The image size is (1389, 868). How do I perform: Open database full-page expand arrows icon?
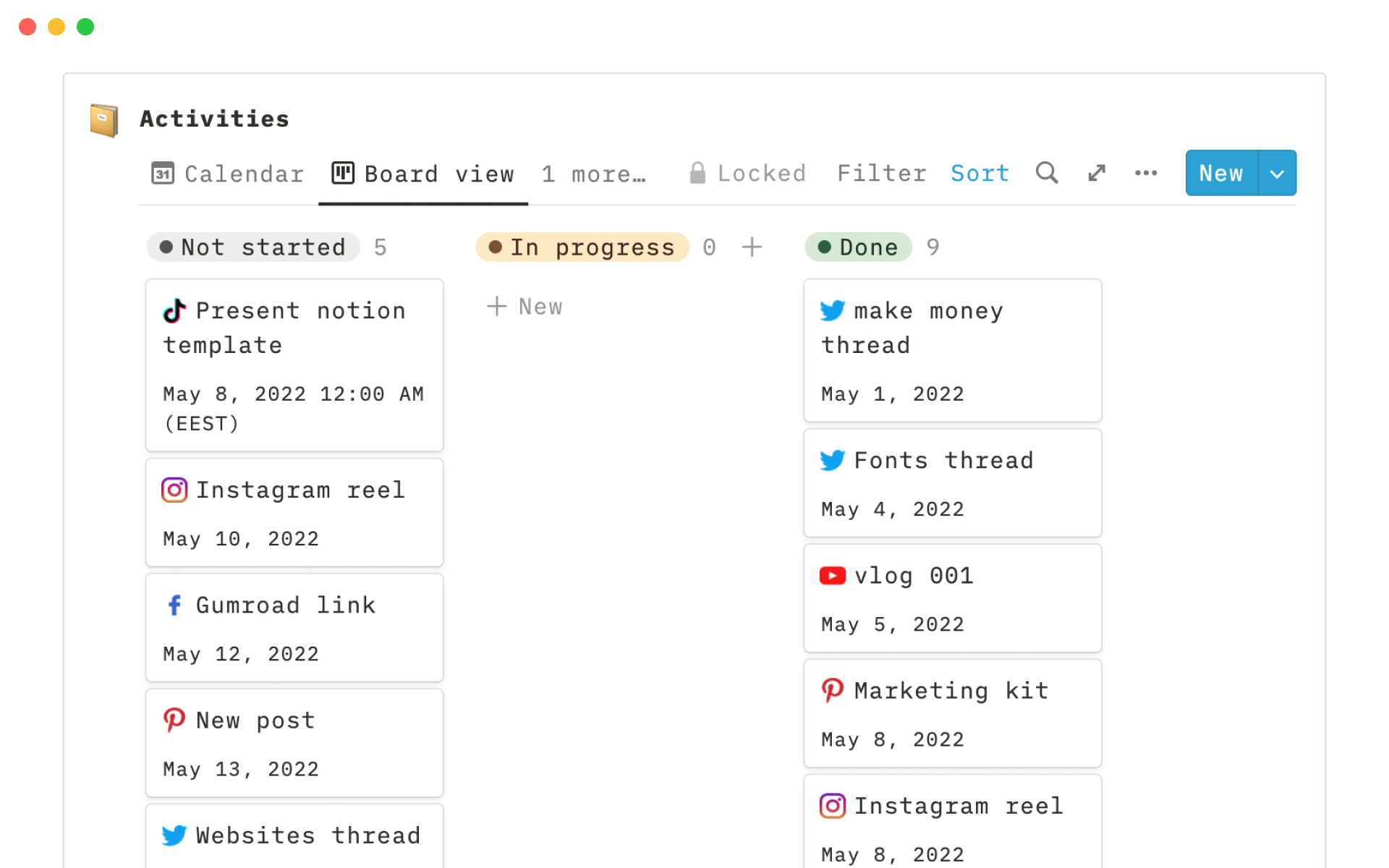(1097, 173)
